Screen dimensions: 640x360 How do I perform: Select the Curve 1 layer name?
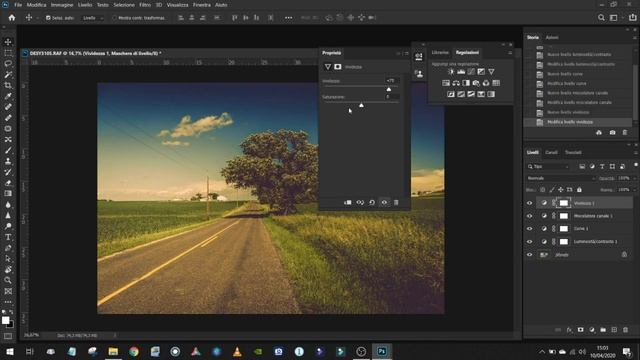(581, 229)
